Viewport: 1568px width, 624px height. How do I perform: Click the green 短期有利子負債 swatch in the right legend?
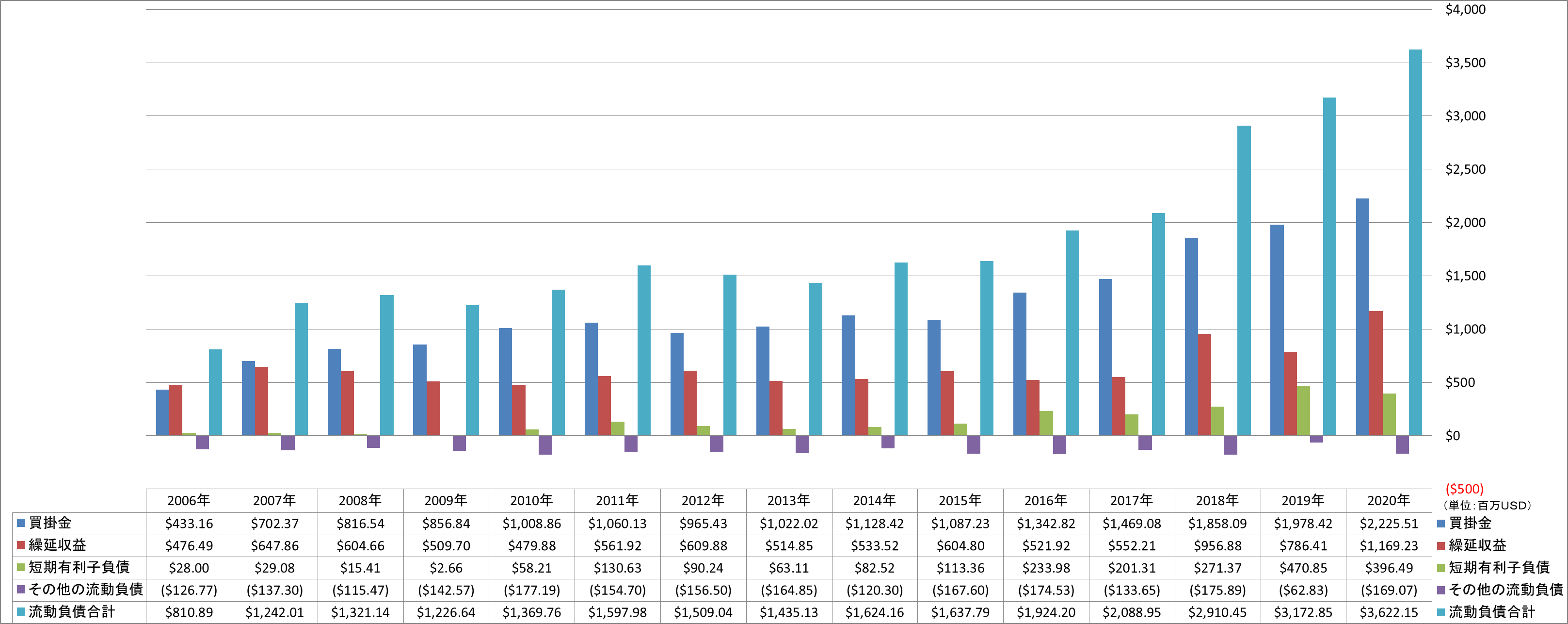coord(1441,568)
